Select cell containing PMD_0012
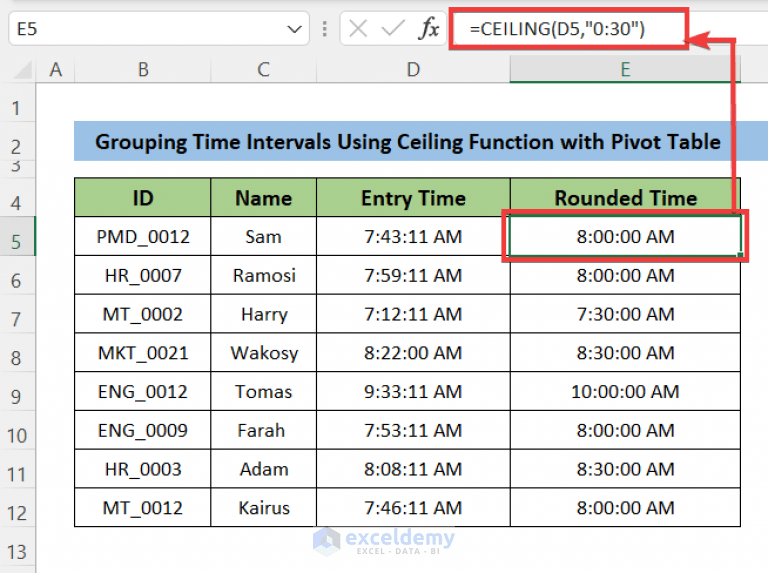768x573 pixels. click(x=143, y=237)
